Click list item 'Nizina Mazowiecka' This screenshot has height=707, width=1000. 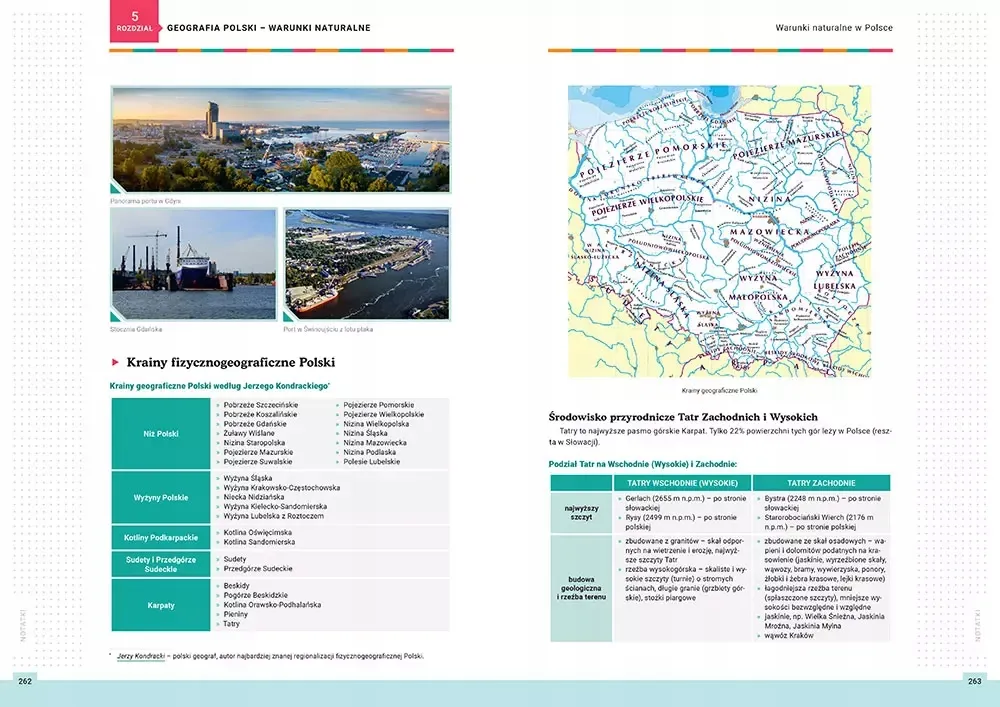click(374, 442)
